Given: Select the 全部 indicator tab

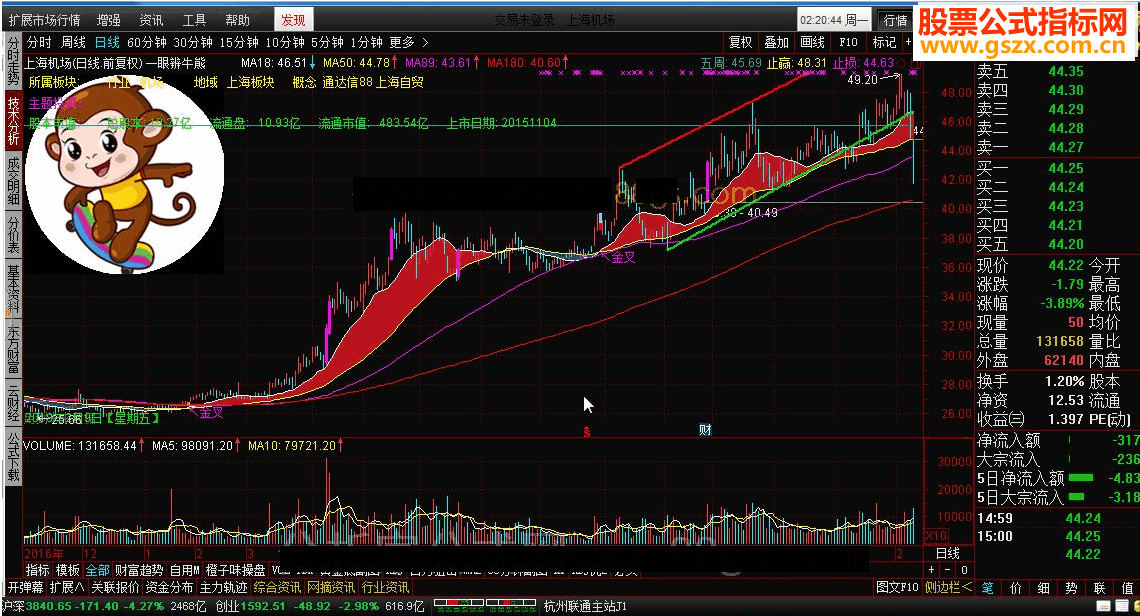Looking at the screenshot, I should [97, 570].
